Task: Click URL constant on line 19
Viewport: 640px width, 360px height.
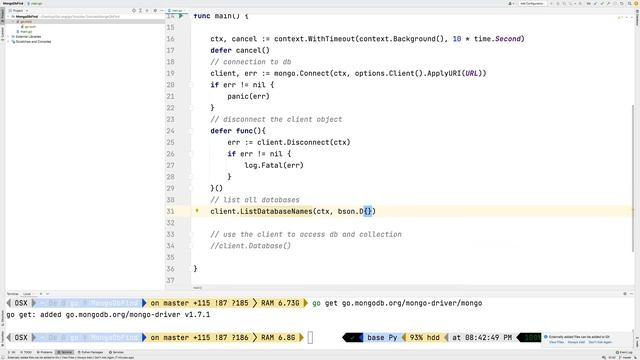Action: click(x=471, y=73)
